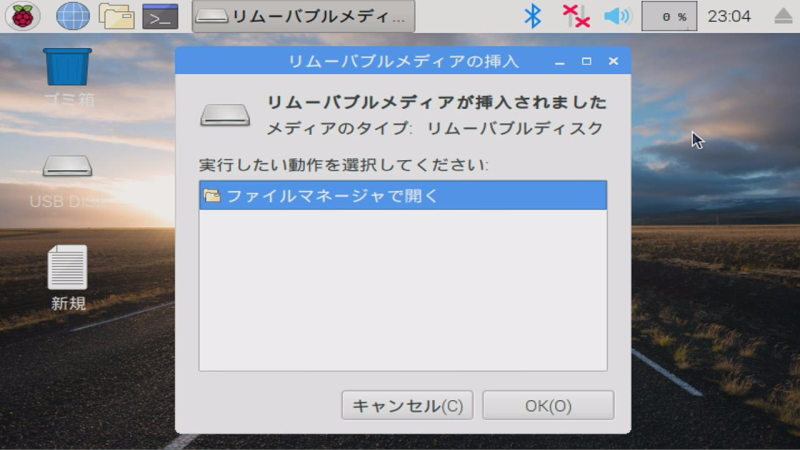Image resolution: width=800 pixels, height=450 pixels.
Task: Close the リムーバブルメディアの挿入 dialog
Action: point(613,62)
